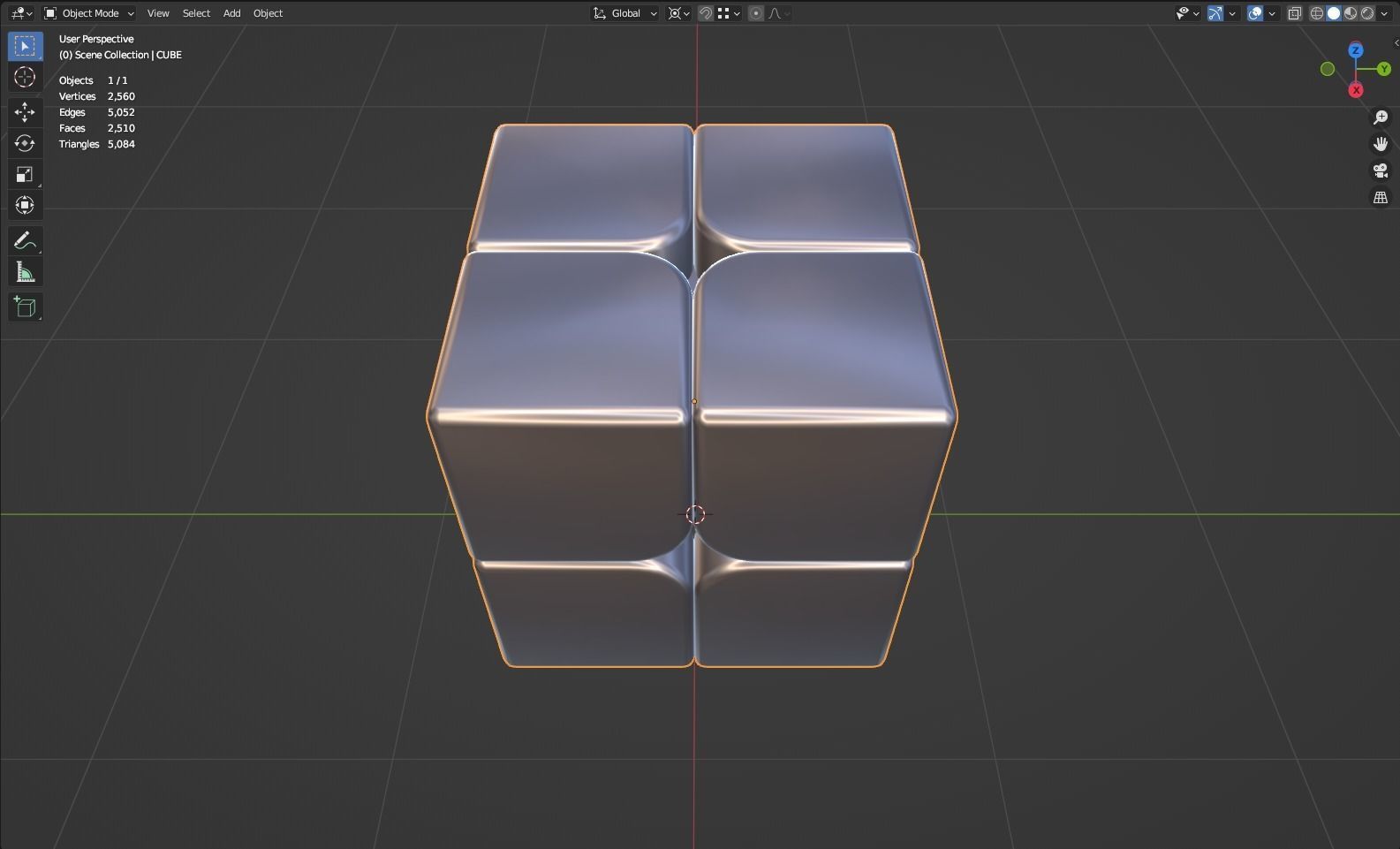Screen dimensions: 1400x849
Task: Switch to rendered viewport shading
Action: point(1367,13)
